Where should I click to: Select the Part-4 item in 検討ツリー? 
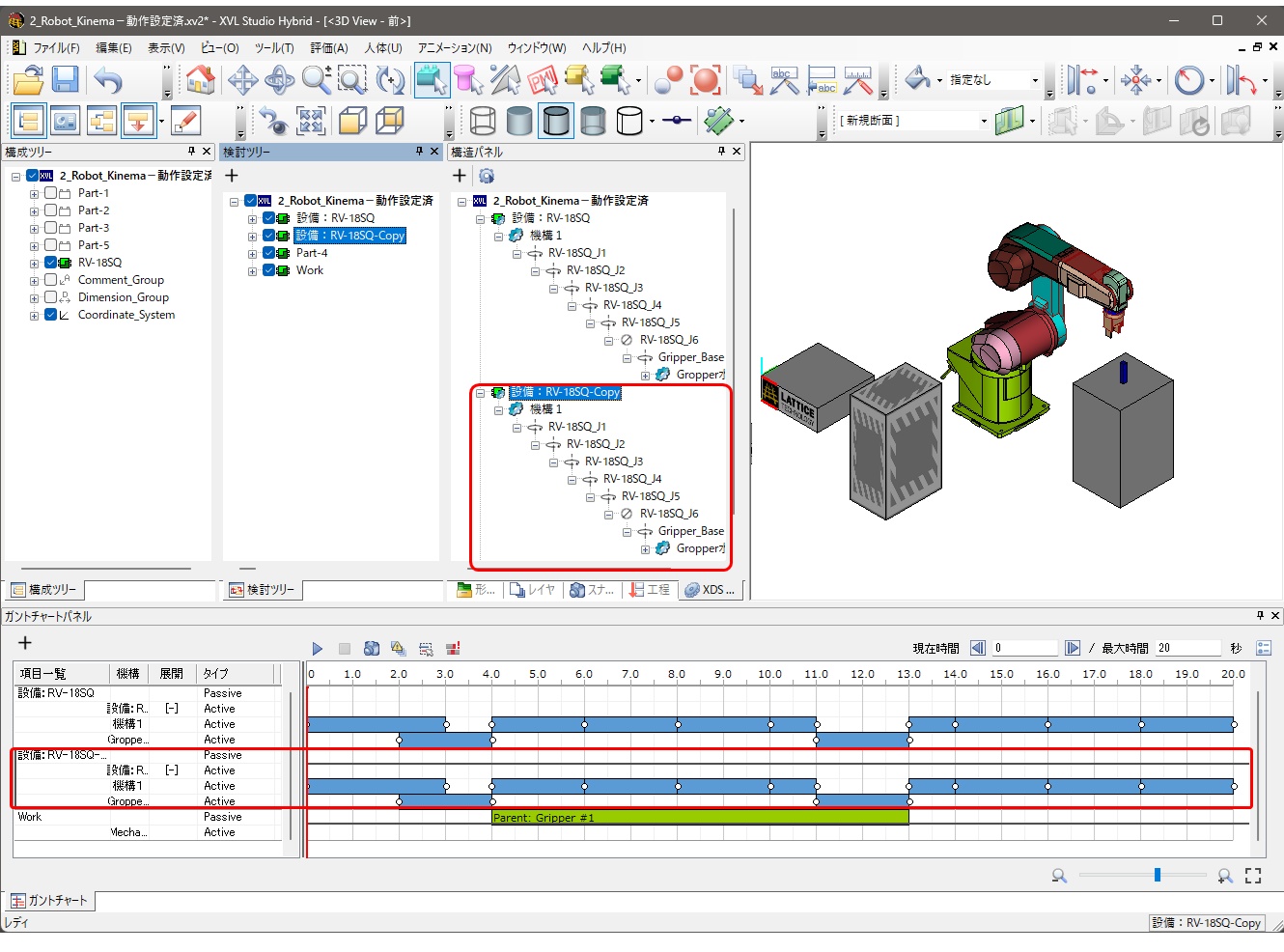pos(311,253)
